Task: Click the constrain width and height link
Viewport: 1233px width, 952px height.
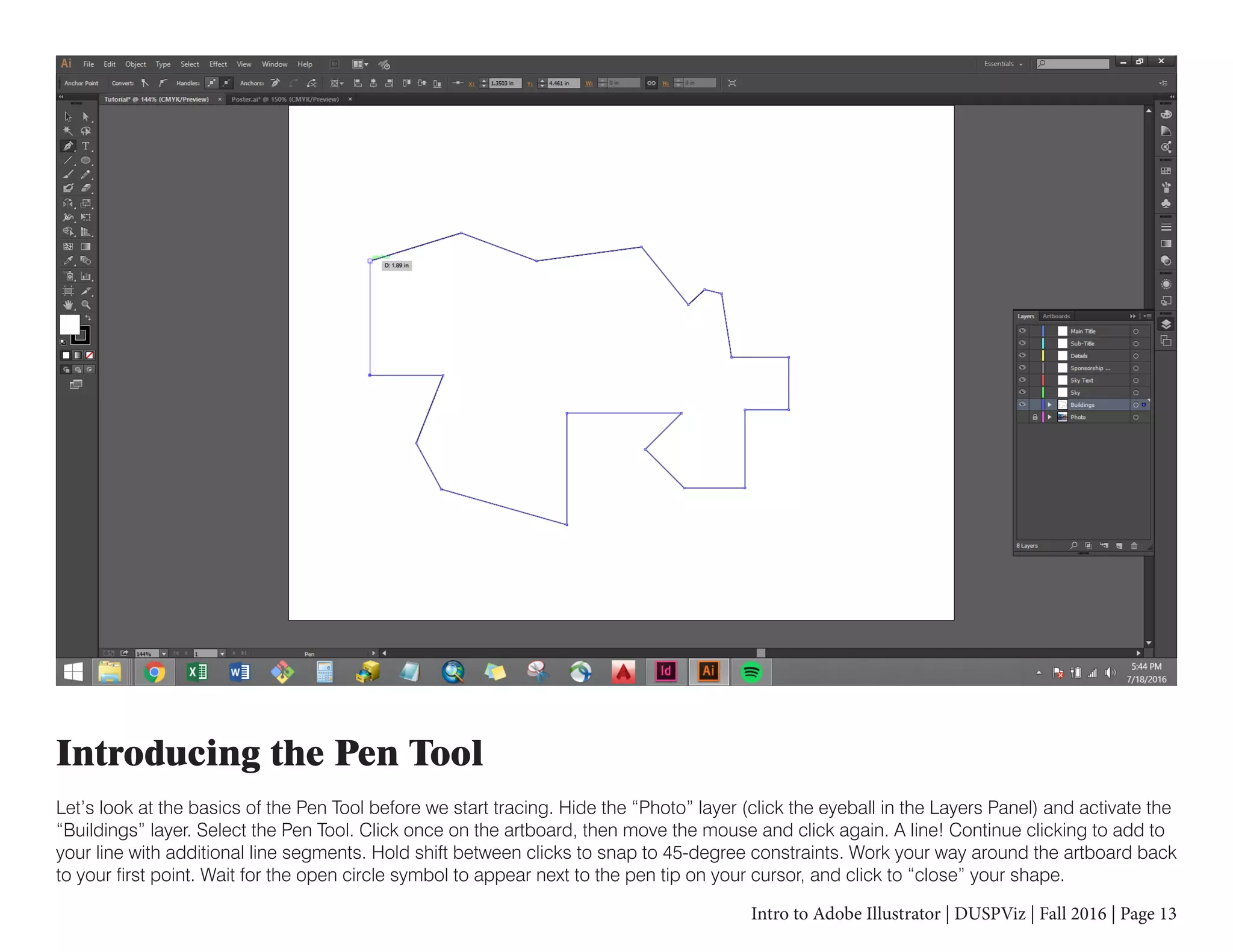Action: [651, 83]
